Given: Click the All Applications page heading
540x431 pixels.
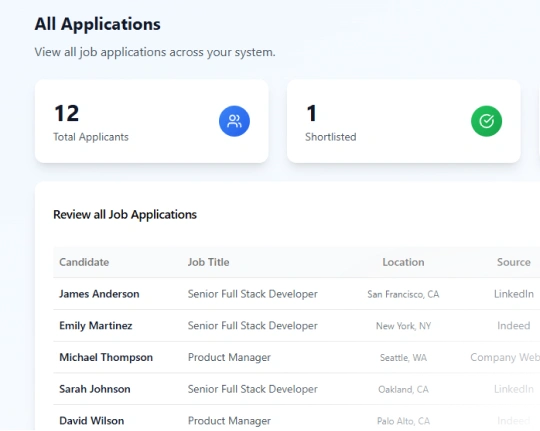Looking at the screenshot, I should [97, 24].
